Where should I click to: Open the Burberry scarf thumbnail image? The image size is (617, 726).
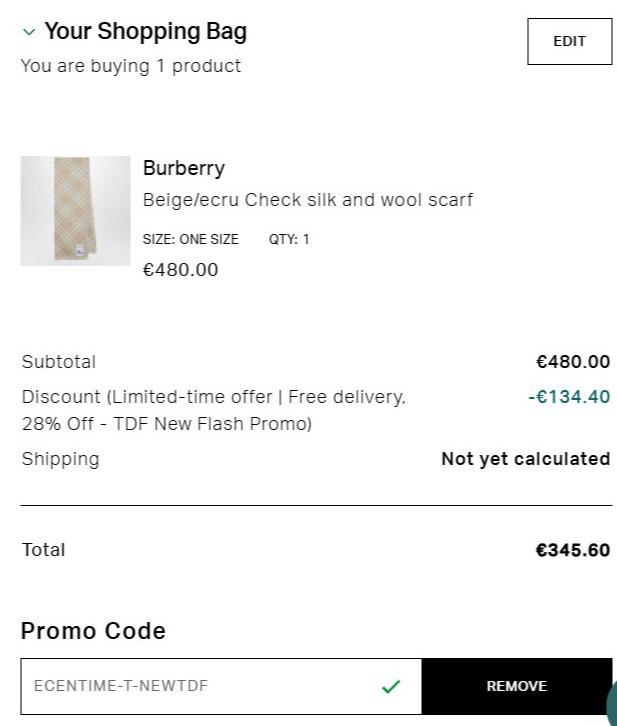coord(75,211)
